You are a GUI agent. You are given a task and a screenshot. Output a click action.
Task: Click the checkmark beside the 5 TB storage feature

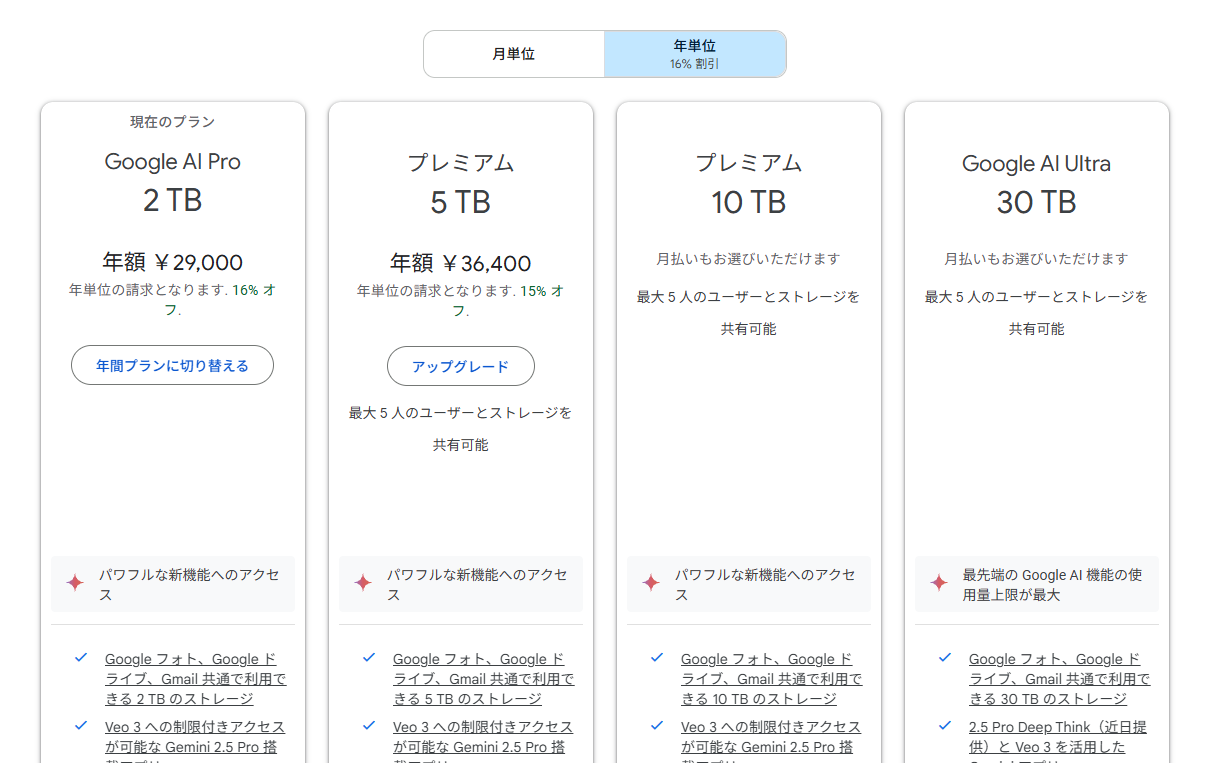point(369,658)
